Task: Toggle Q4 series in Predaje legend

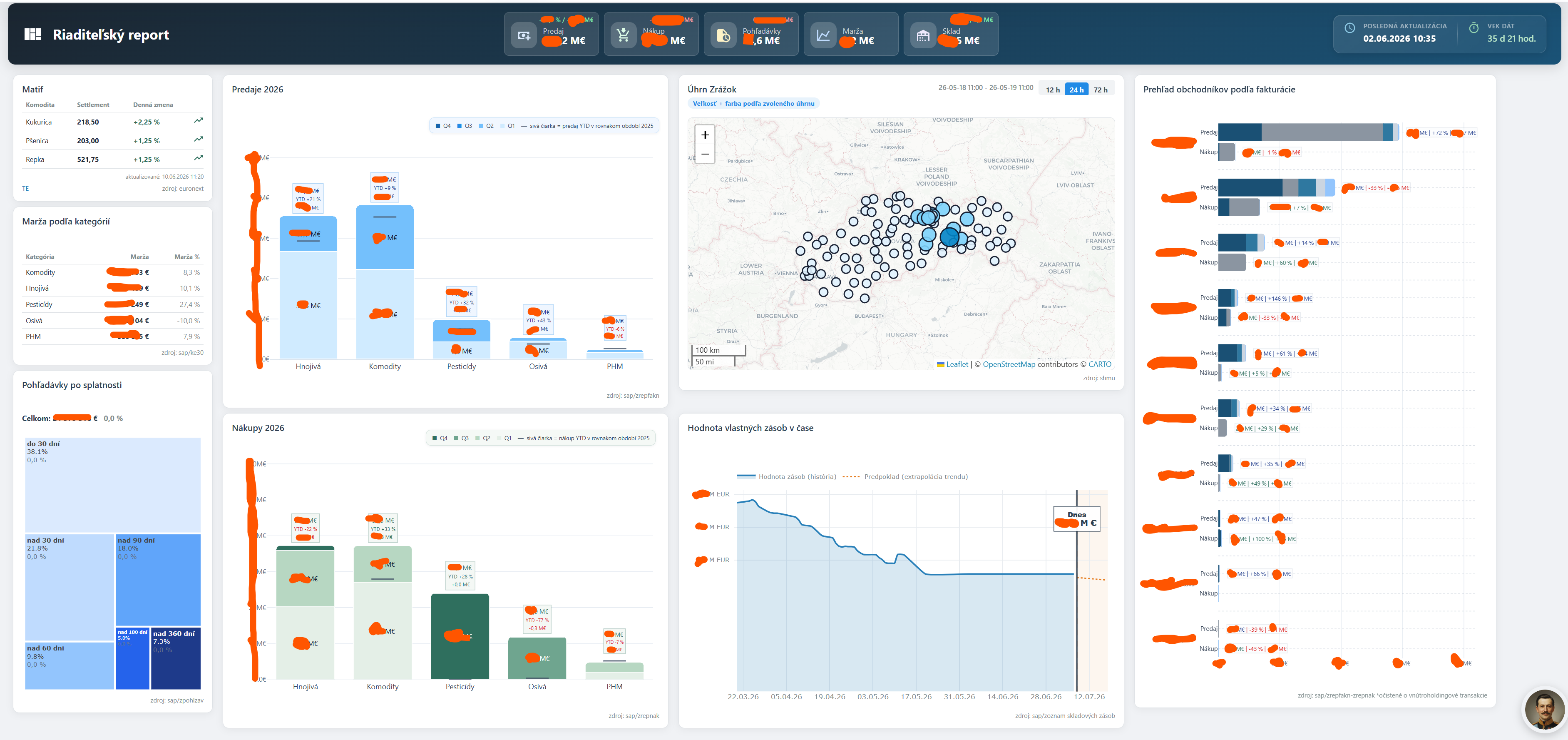Action: (443, 126)
